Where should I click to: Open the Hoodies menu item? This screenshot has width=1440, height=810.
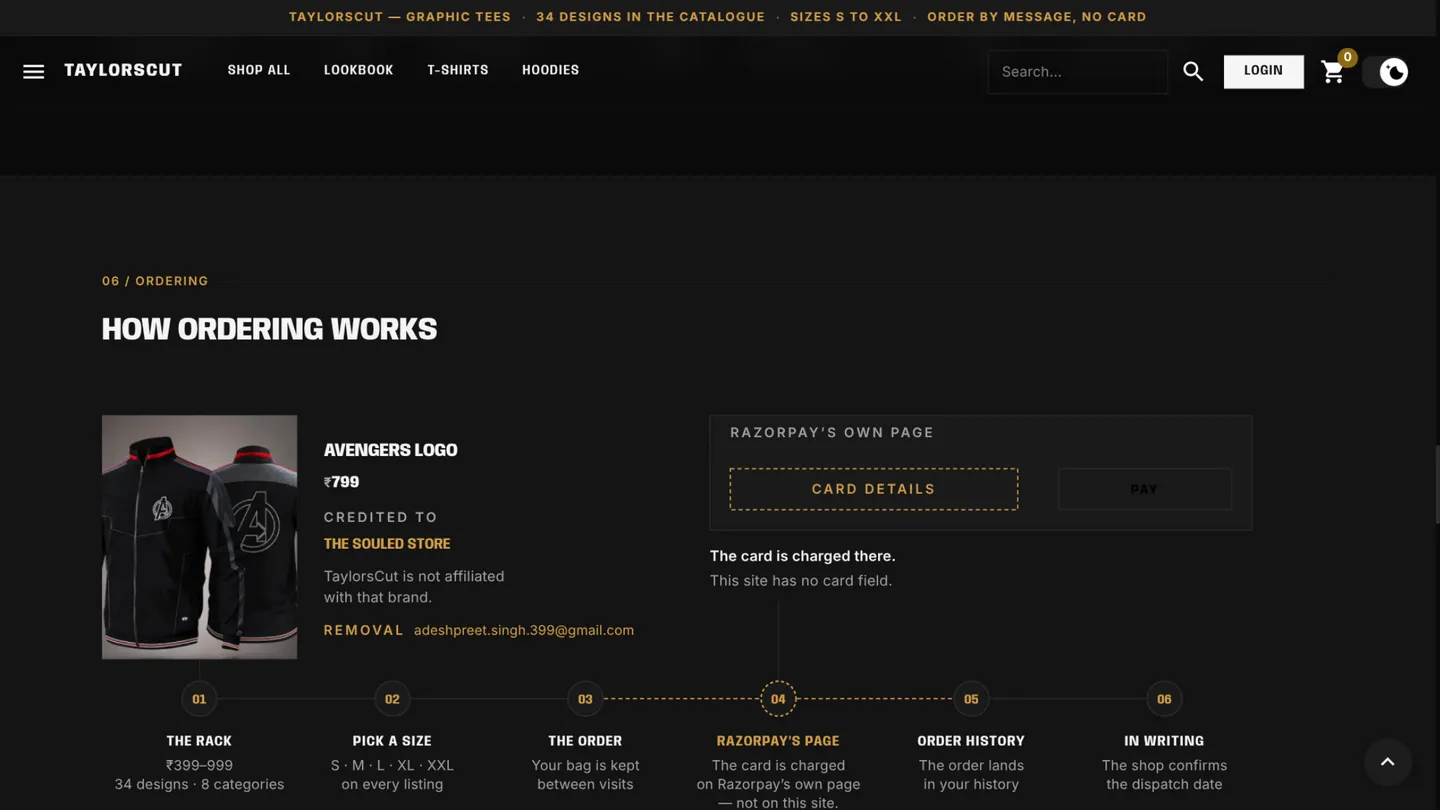tap(551, 70)
